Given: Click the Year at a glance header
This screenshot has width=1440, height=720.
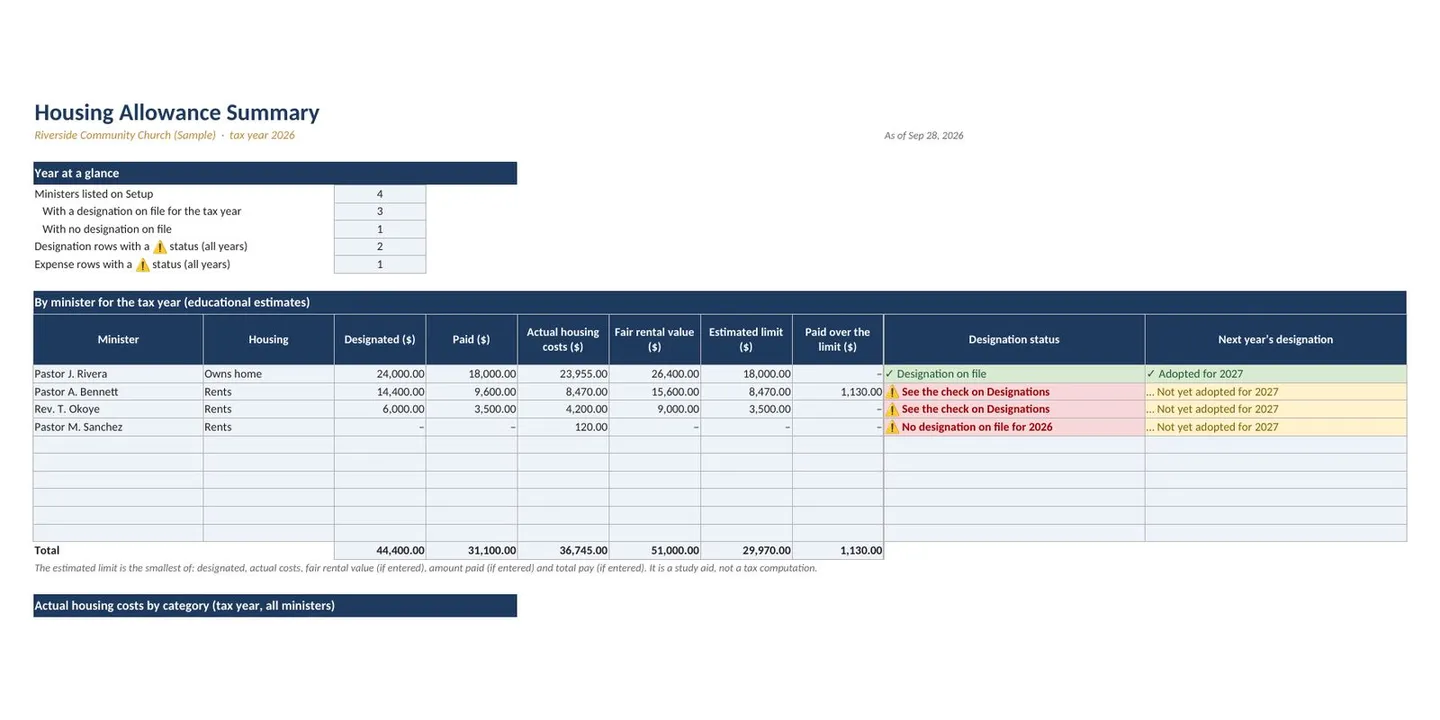Looking at the screenshot, I should (x=275, y=173).
